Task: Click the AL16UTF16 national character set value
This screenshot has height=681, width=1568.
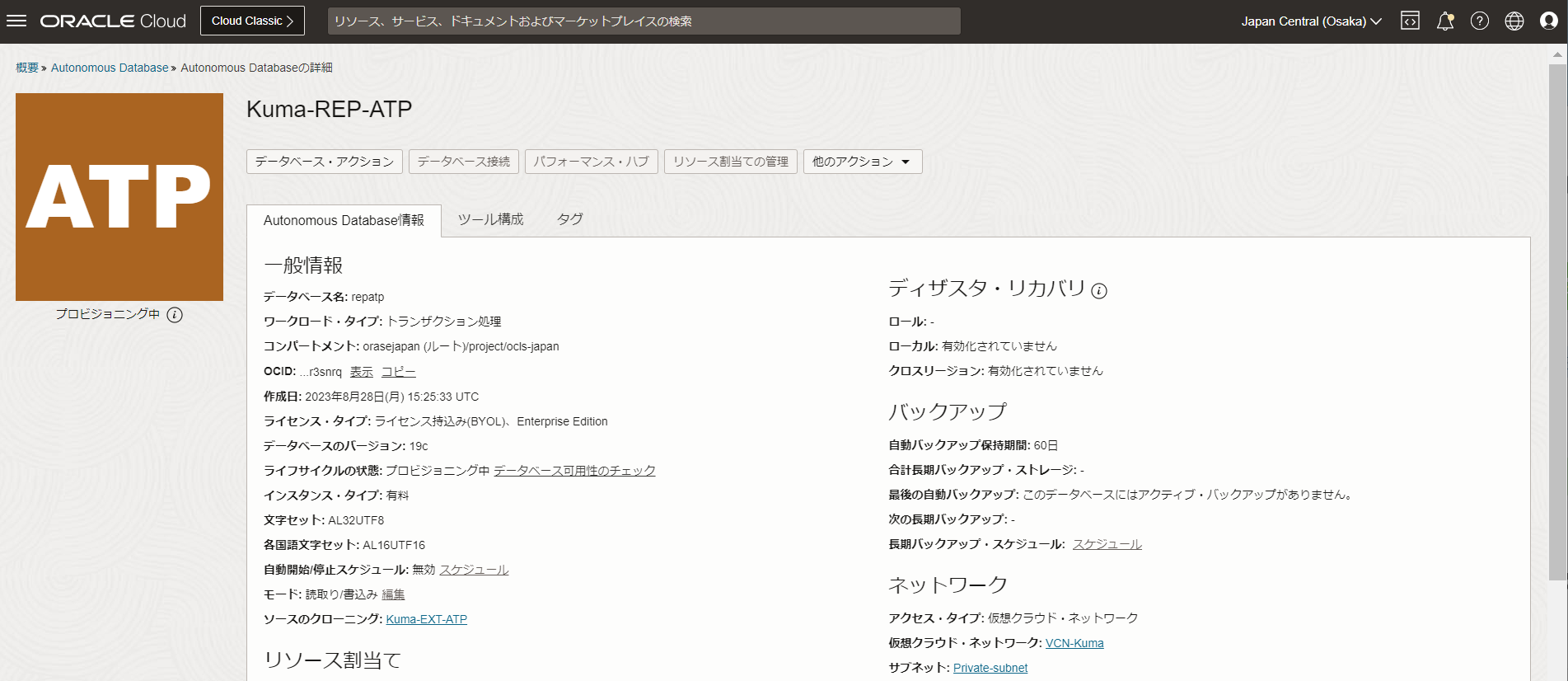Action: click(394, 545)
